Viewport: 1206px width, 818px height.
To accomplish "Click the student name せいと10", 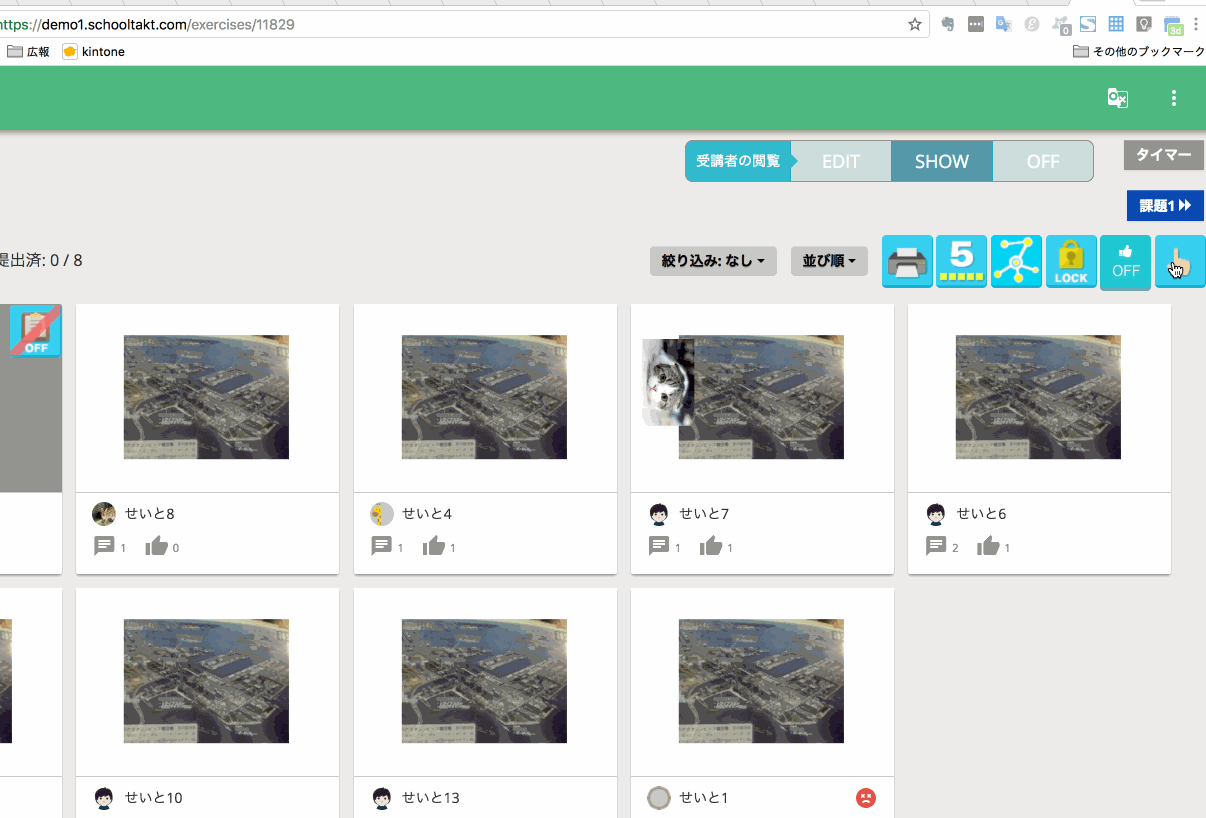I will point(154,798).
